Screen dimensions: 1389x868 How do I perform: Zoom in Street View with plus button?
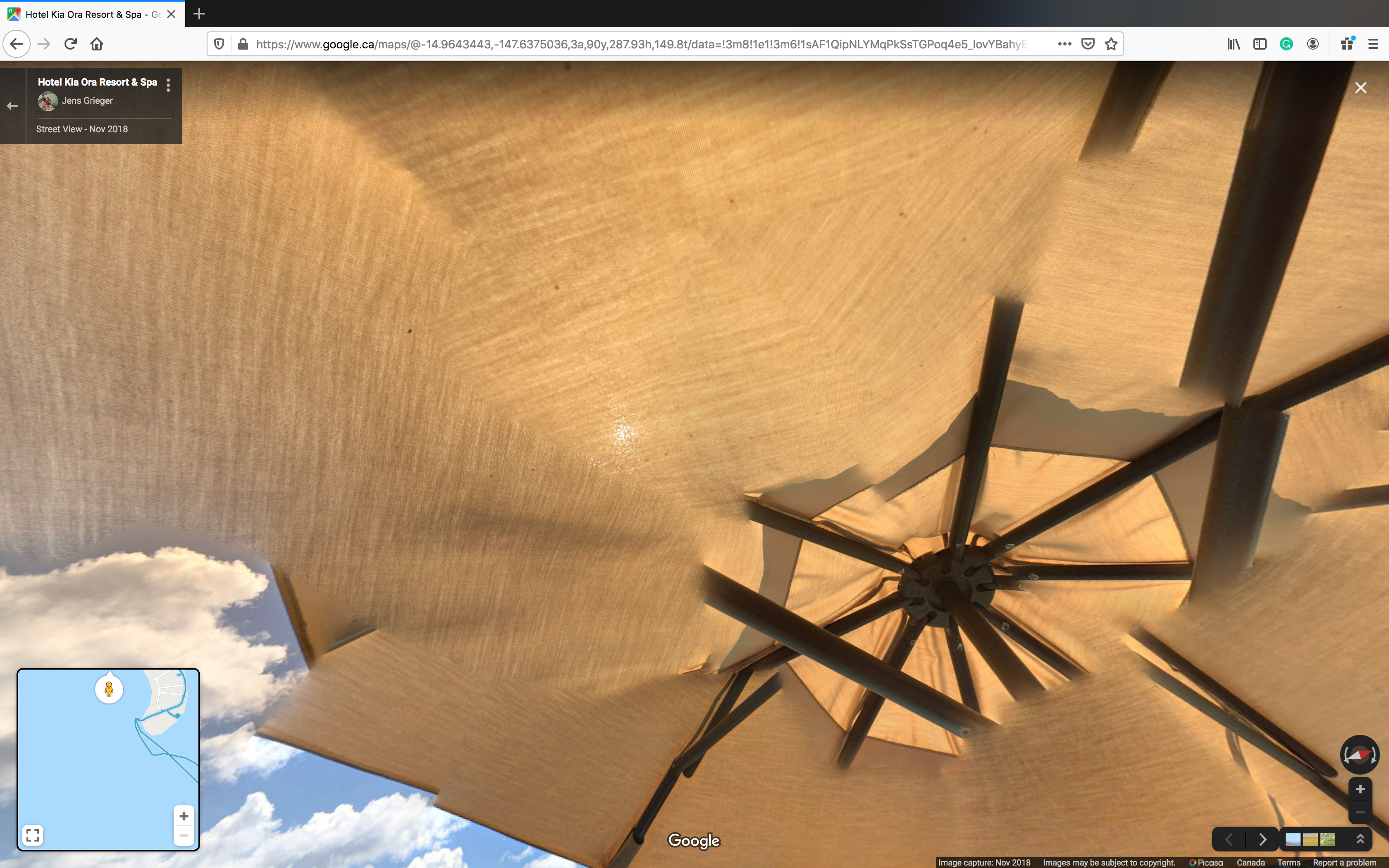[x=1360, y=789]
